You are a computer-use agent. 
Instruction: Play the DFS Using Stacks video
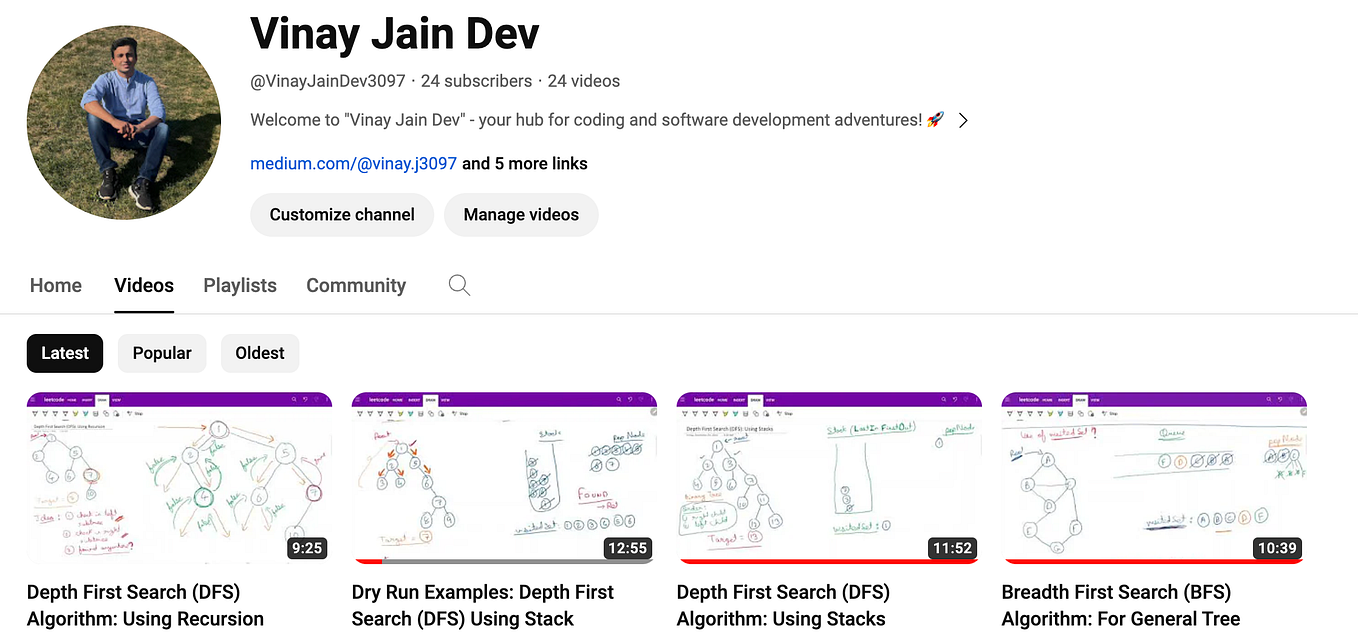[828, 477]
